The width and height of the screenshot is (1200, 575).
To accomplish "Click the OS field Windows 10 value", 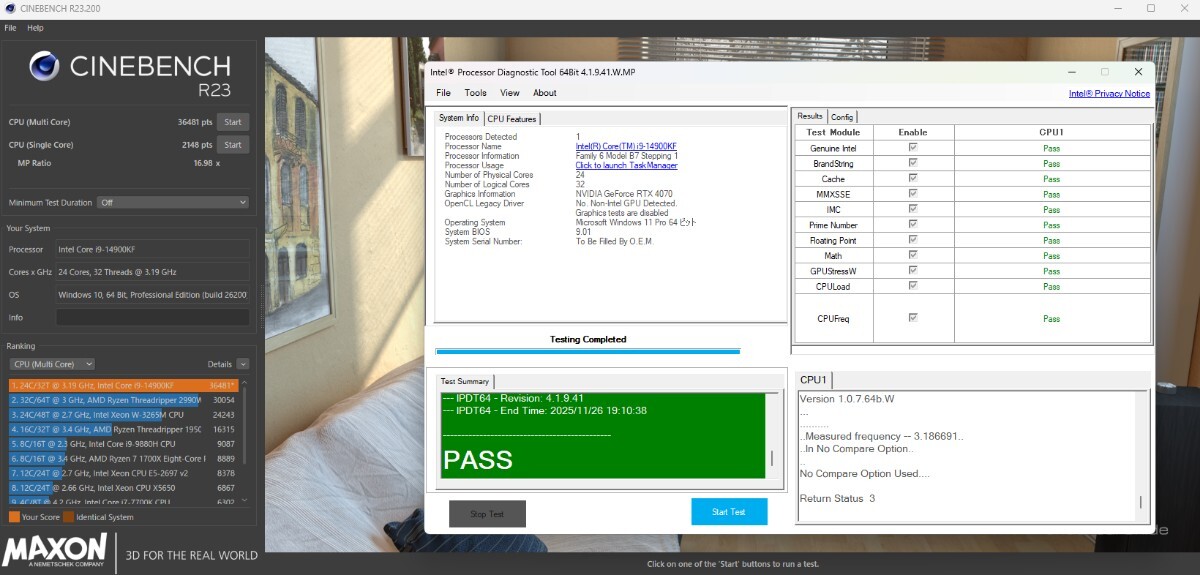I will 152,295.
